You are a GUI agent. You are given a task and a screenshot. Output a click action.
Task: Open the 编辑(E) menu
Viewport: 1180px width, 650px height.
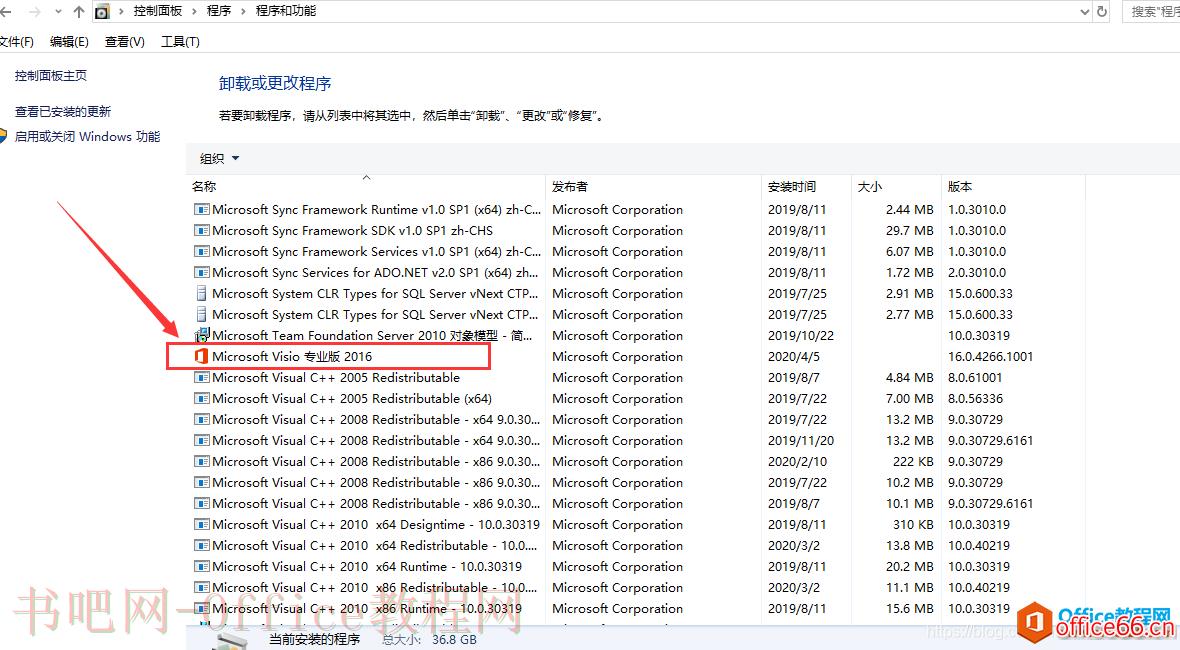coord(69,41)
